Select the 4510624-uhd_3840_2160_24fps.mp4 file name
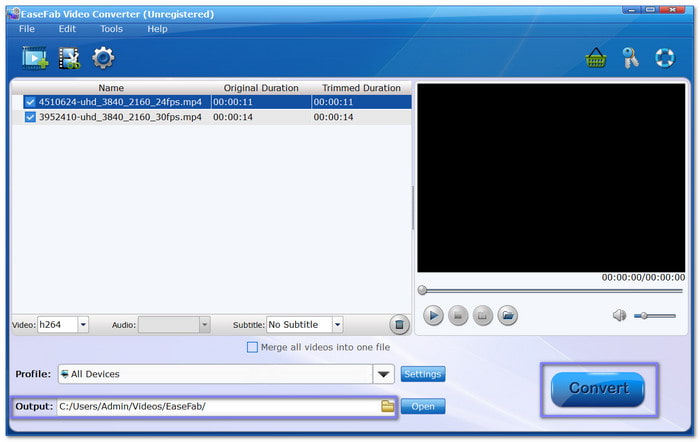The image size is (700, 442). (120, 102)
